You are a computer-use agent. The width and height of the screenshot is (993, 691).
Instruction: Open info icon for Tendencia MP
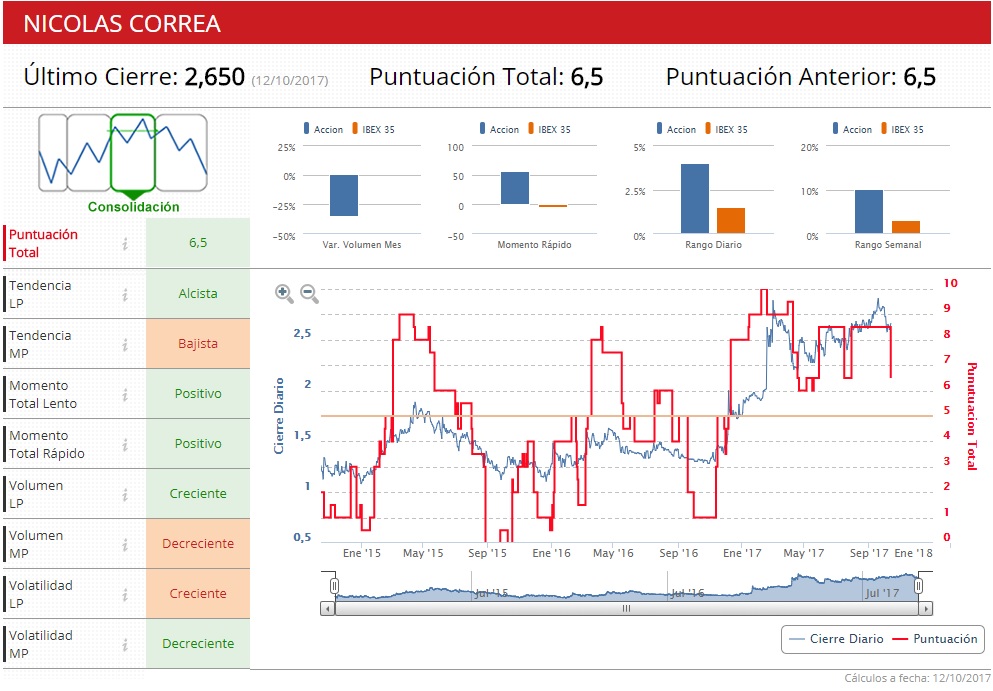point(125,344)
